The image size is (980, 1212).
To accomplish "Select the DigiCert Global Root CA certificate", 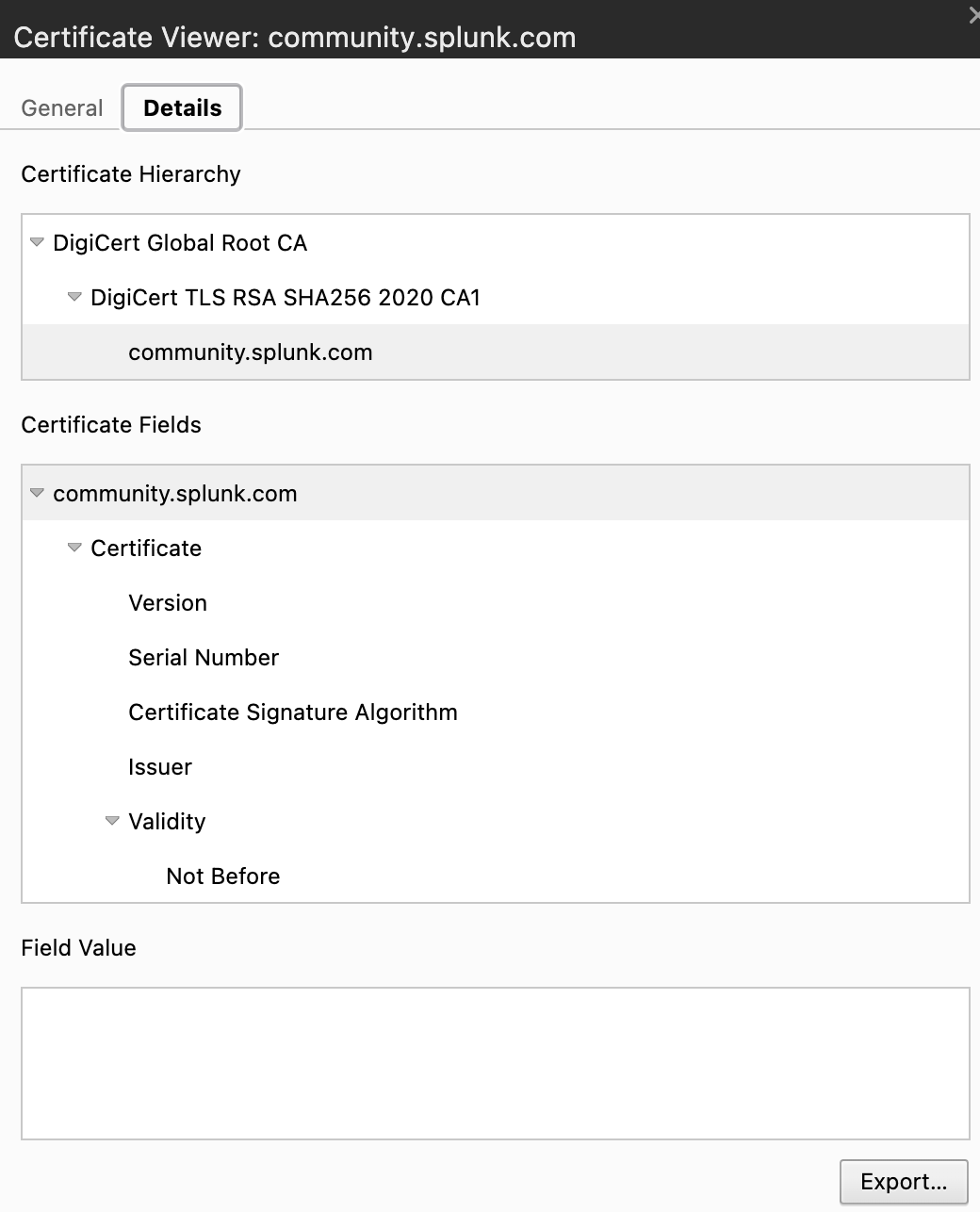I will click(179, 242).
